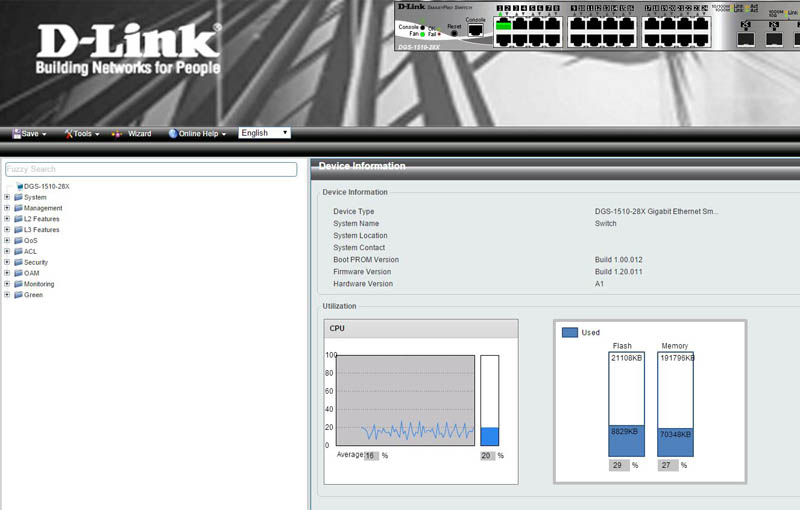Expand the ACL folder
Image resolution: width=800 pixels, height=510 pixels.
[x=7, y=251]
